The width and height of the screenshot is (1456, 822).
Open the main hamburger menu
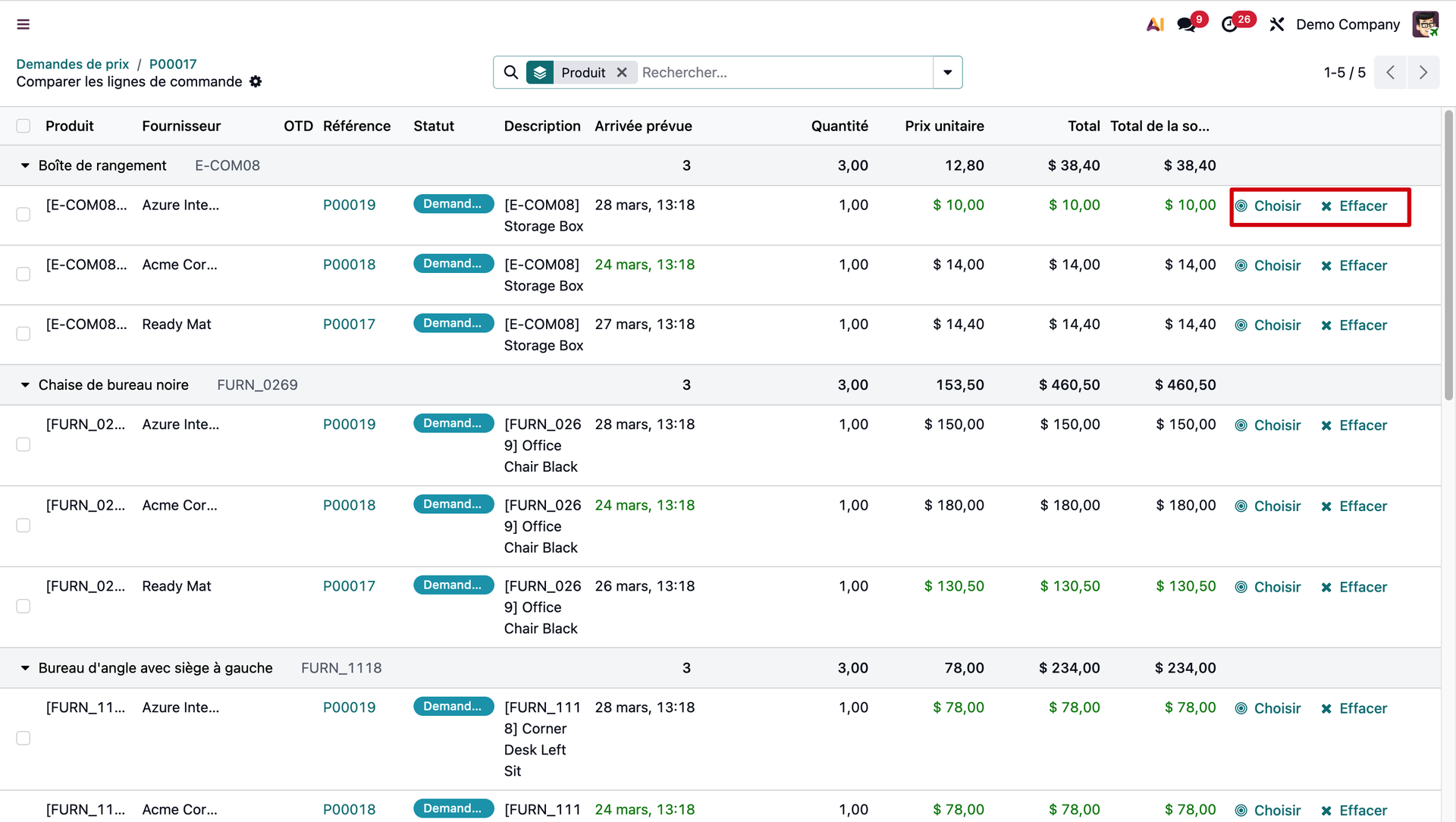tap(24, 24)
